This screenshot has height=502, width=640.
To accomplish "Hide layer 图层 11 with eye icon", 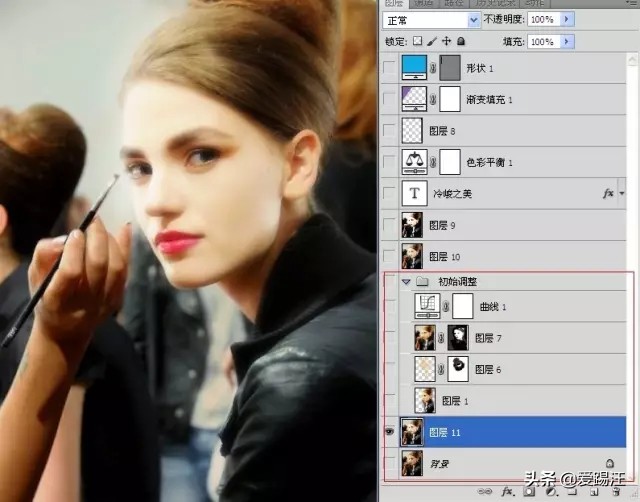I will pos(390,432).
